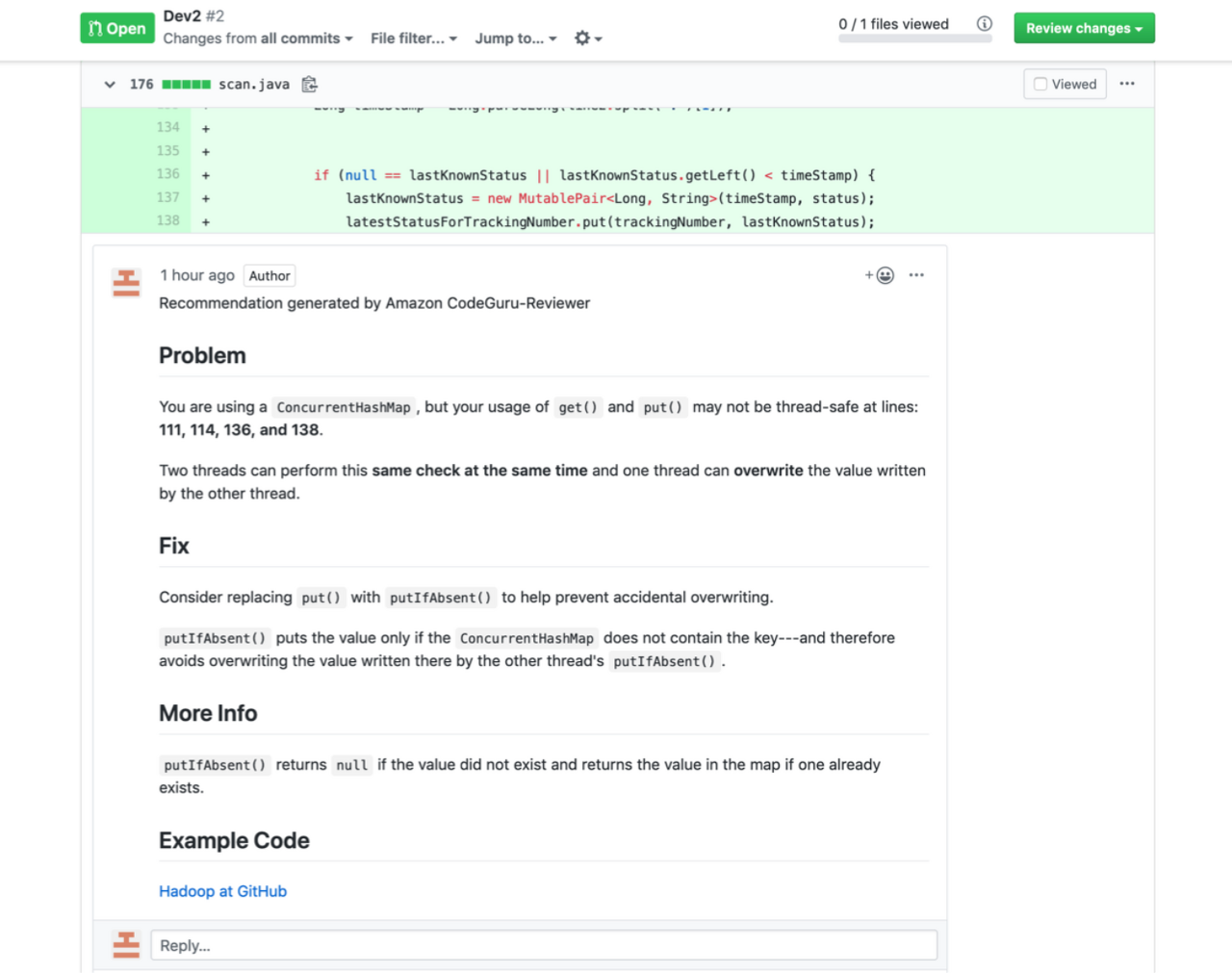1232x973 pixels.
Task: Click the ConcurrentHashMap code snippet in Problem section
Action: pyautogui.click(x=344, y=407)
